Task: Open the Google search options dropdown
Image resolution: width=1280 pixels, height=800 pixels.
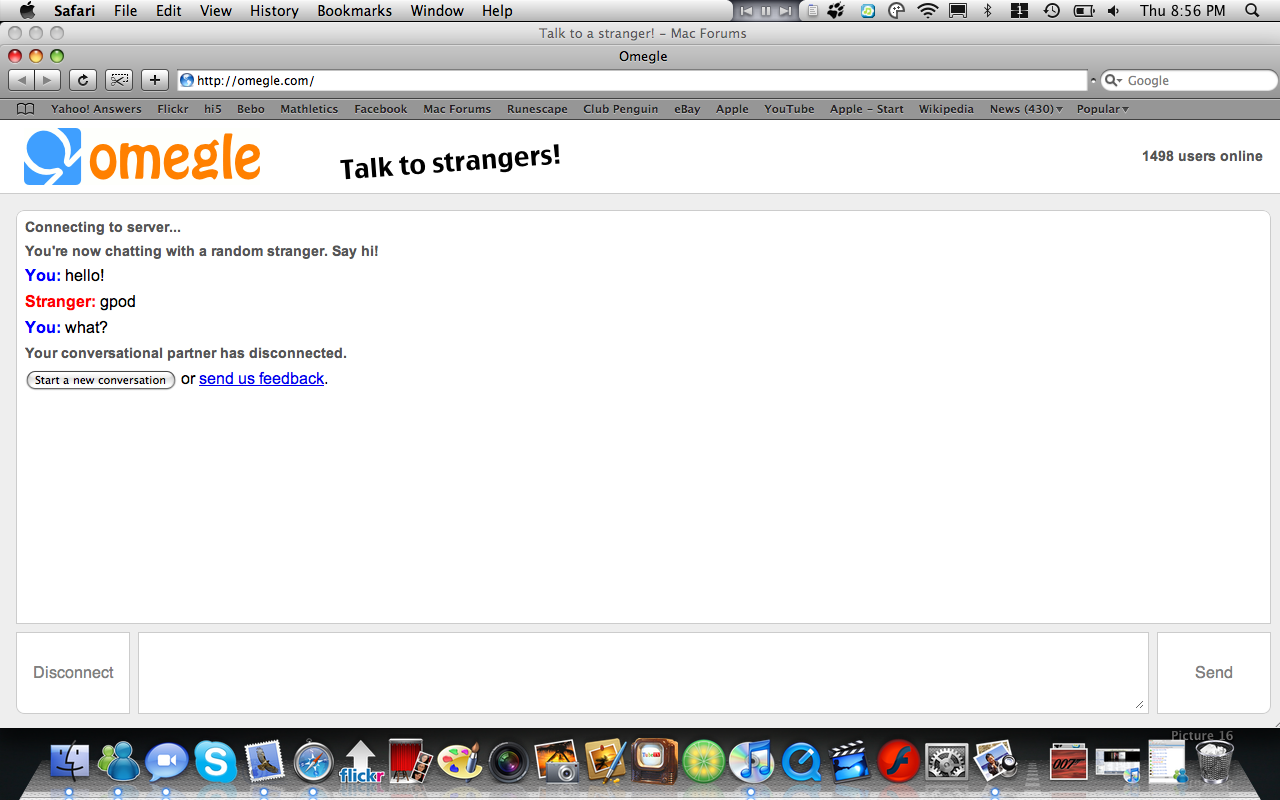Action: [1113, 81]
